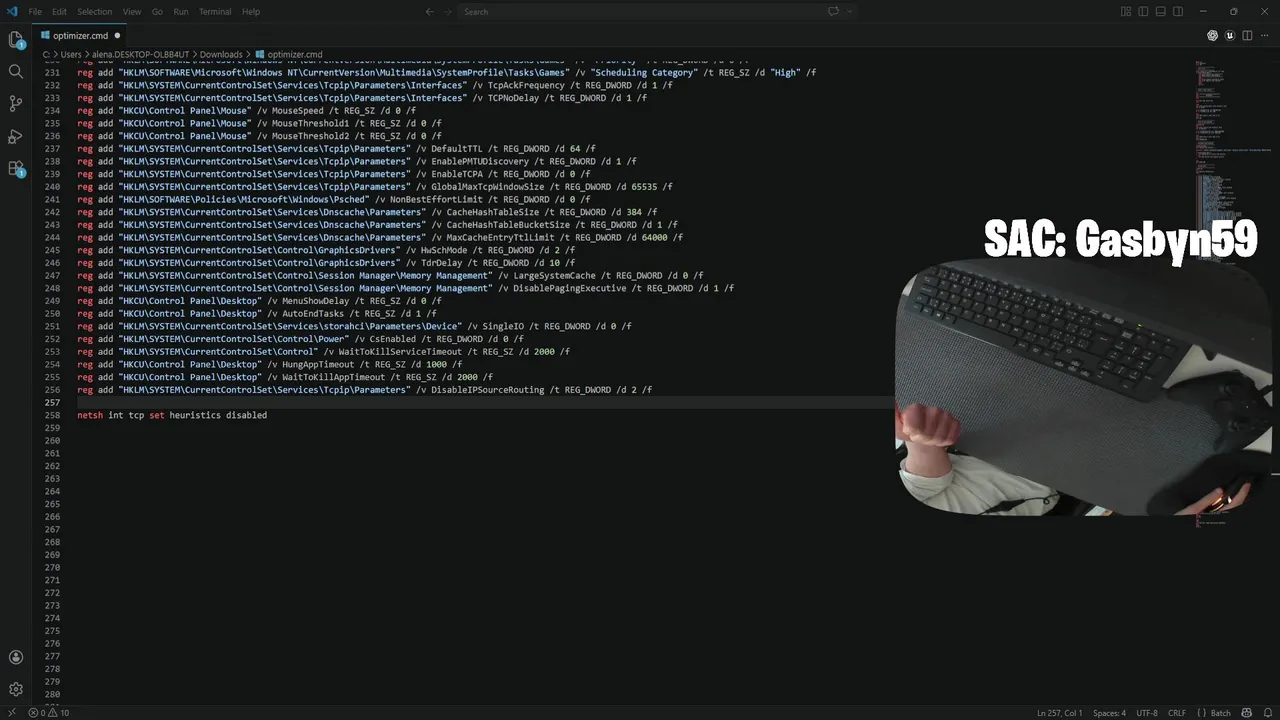Viewport: 1280px width, 720px height.
Task: Click Ln 257, Col 1 in status bar
Action: coord(1060,713)
